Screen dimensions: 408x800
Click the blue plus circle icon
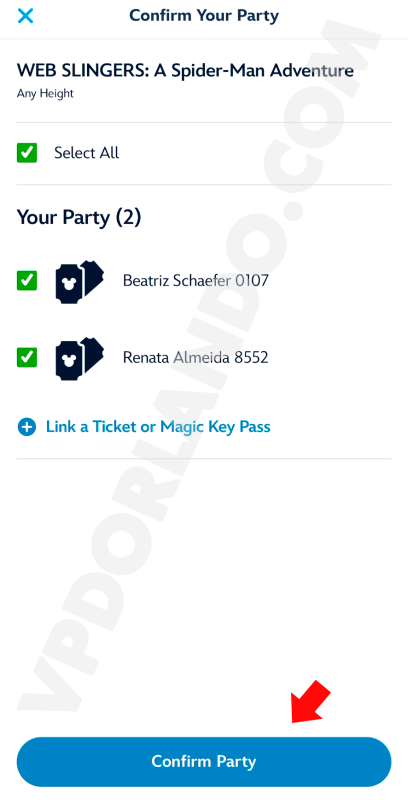tap(27, 427)
